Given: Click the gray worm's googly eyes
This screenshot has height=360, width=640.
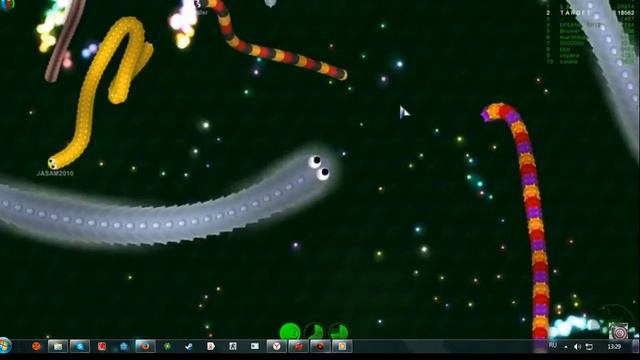Looking at the screenshot, I should 319,167.
